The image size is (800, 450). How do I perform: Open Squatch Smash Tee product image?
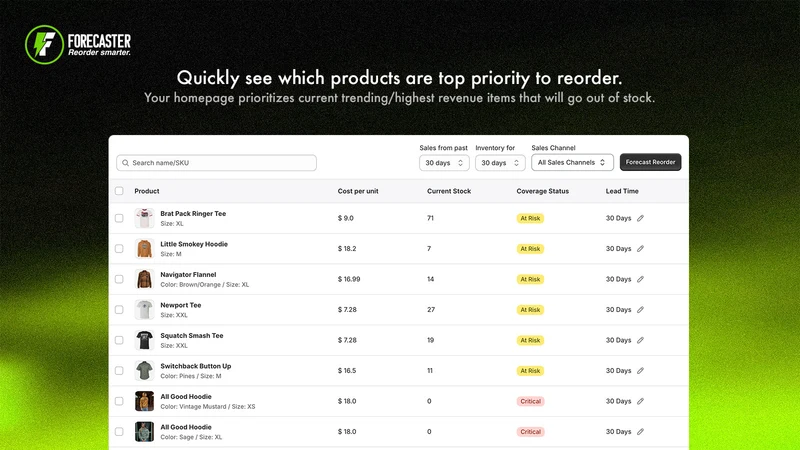[x=144, y=340]
